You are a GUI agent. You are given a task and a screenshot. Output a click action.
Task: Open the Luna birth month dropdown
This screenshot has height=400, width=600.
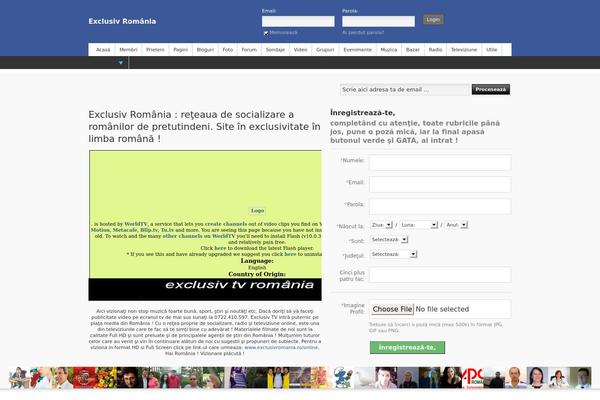click(x=419, y=225)
